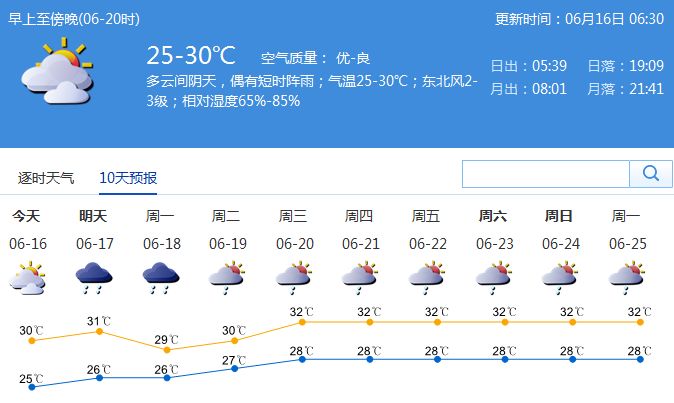Image resolution: width=674 pixels, height=403 pixels.
Task: Click the search magnifier icon
Action: tap(650, 174)
